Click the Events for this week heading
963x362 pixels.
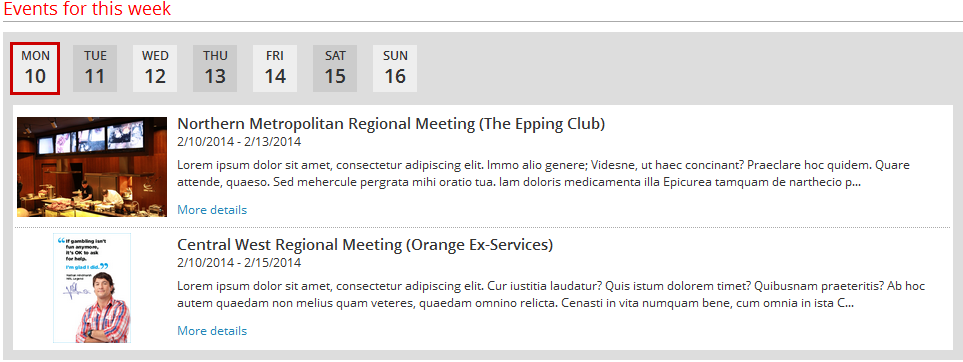coord(87,9)
